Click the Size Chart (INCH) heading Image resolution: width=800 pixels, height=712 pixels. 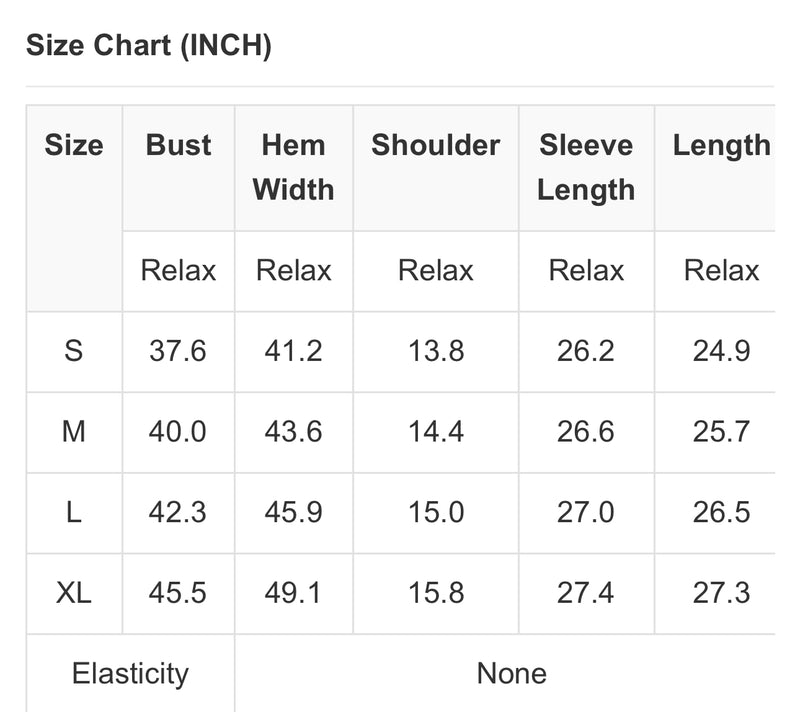(148, 45)
